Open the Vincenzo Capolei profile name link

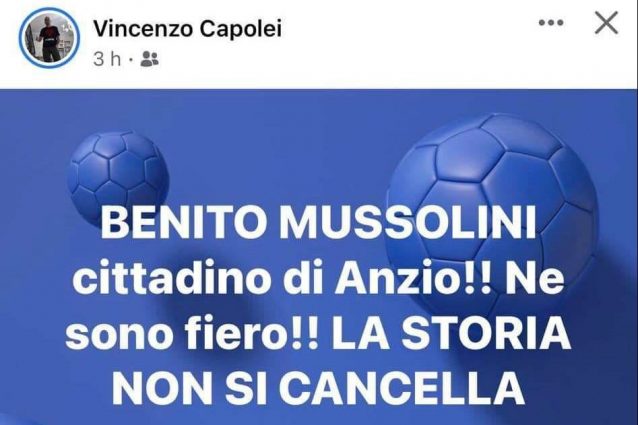(188, 28)
